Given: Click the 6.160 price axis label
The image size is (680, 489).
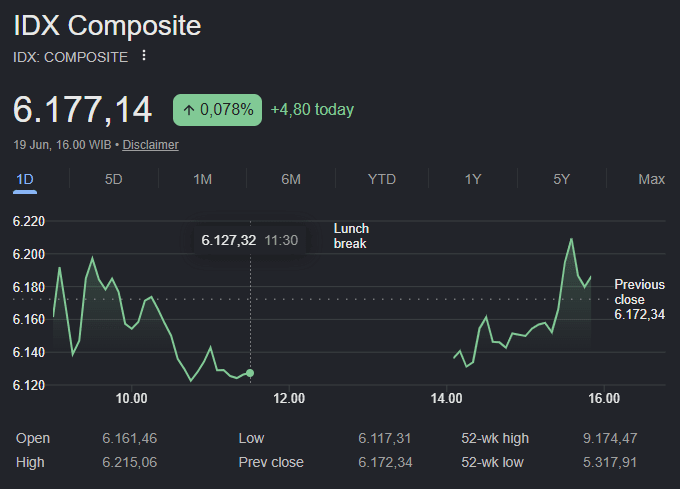Looking at the screenshot, I should coord(29,319).
